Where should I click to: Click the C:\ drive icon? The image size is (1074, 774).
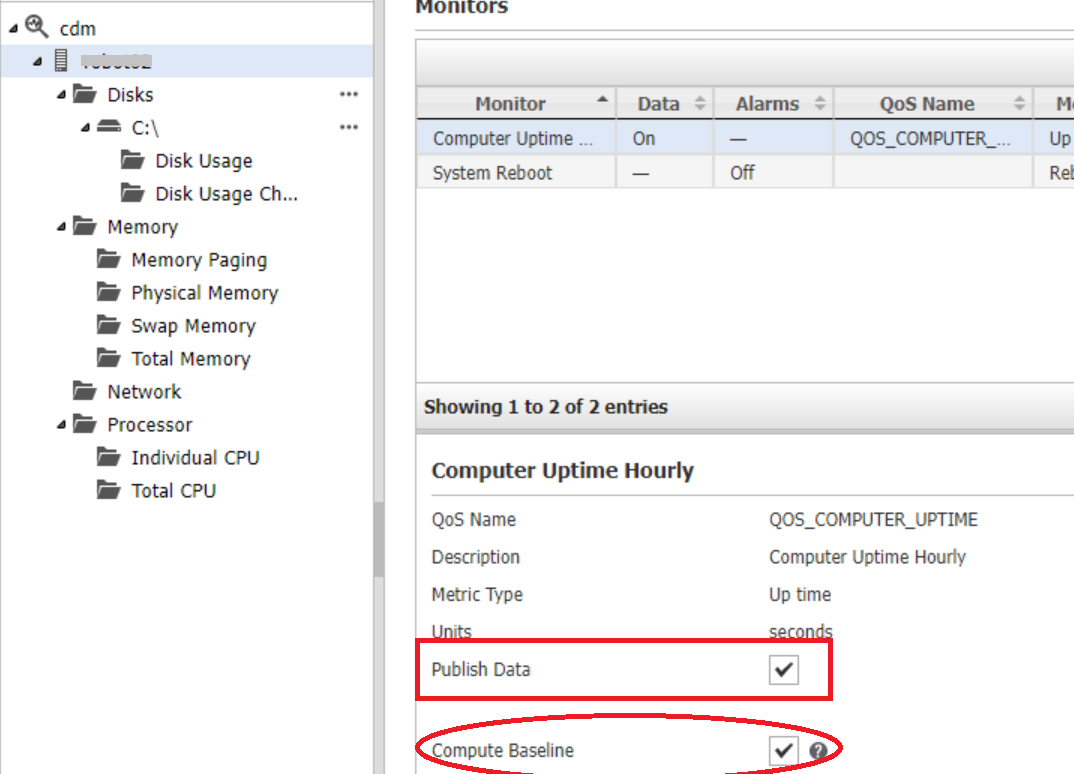click(108, 127)
